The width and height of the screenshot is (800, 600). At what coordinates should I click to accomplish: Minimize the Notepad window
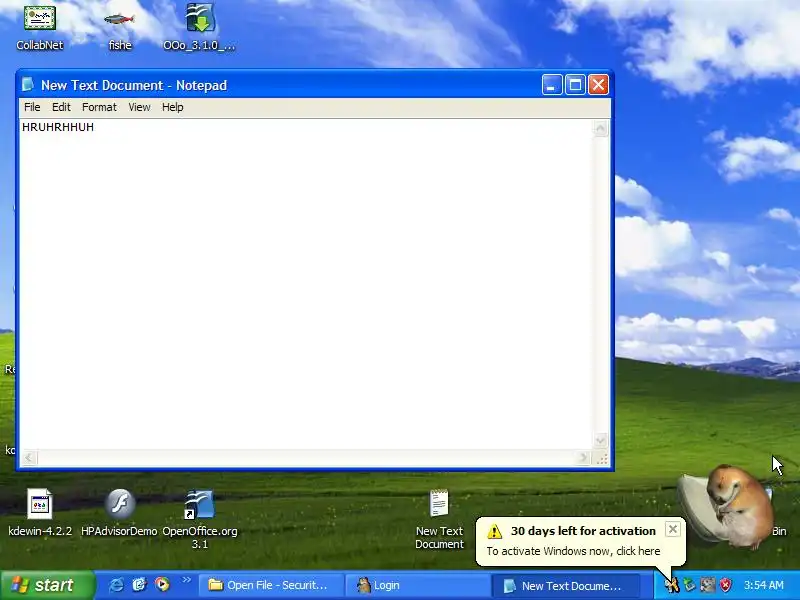click(x=552, y=85)
